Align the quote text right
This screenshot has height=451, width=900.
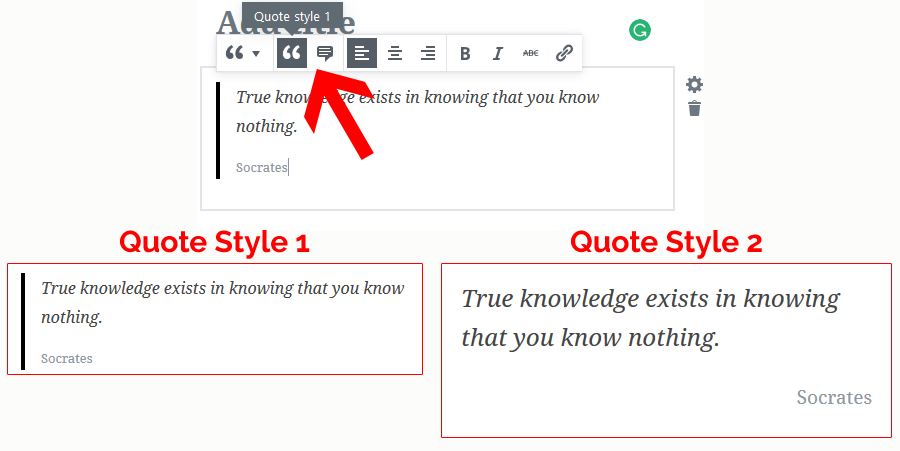(428, 54)
